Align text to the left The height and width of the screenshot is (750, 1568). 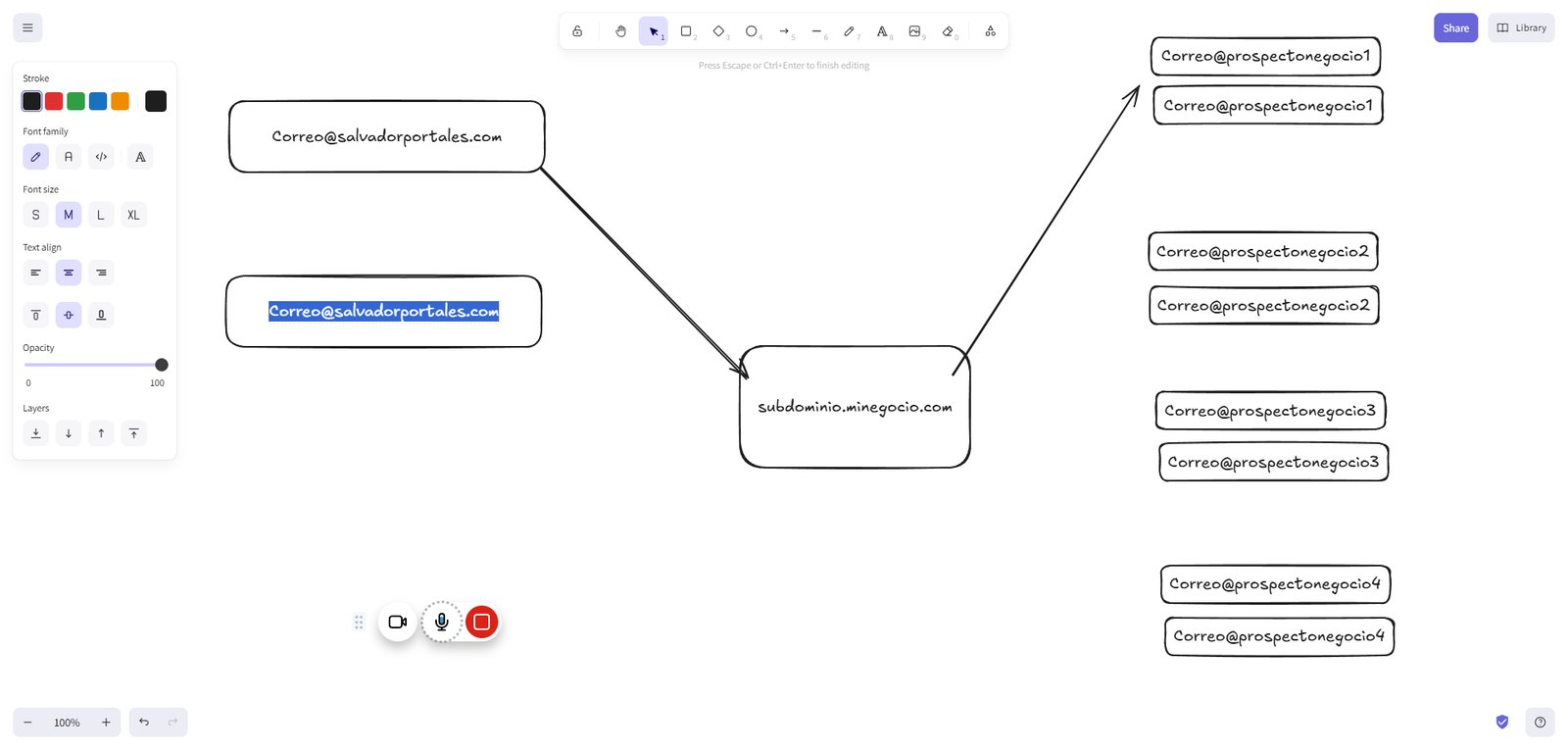(36, 273)
